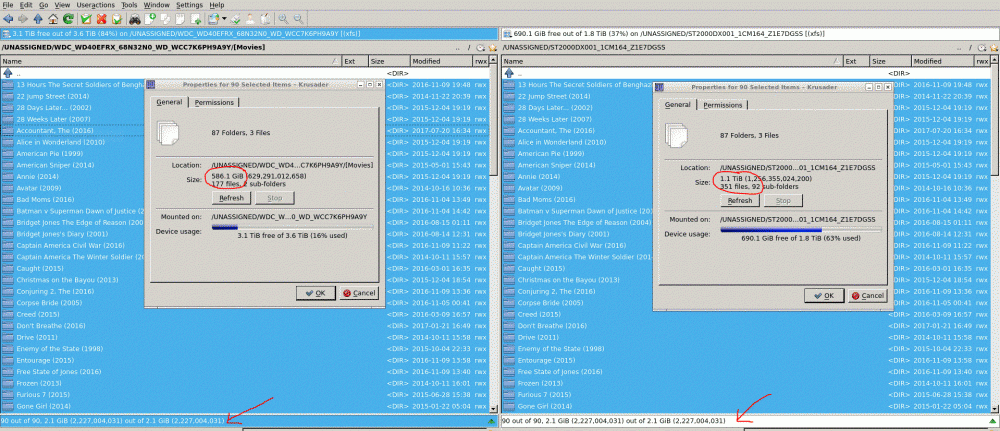1000x431 pixels.
Task: Select 'Gone Girl (2014)' in left panel
Action: point(245,406)
